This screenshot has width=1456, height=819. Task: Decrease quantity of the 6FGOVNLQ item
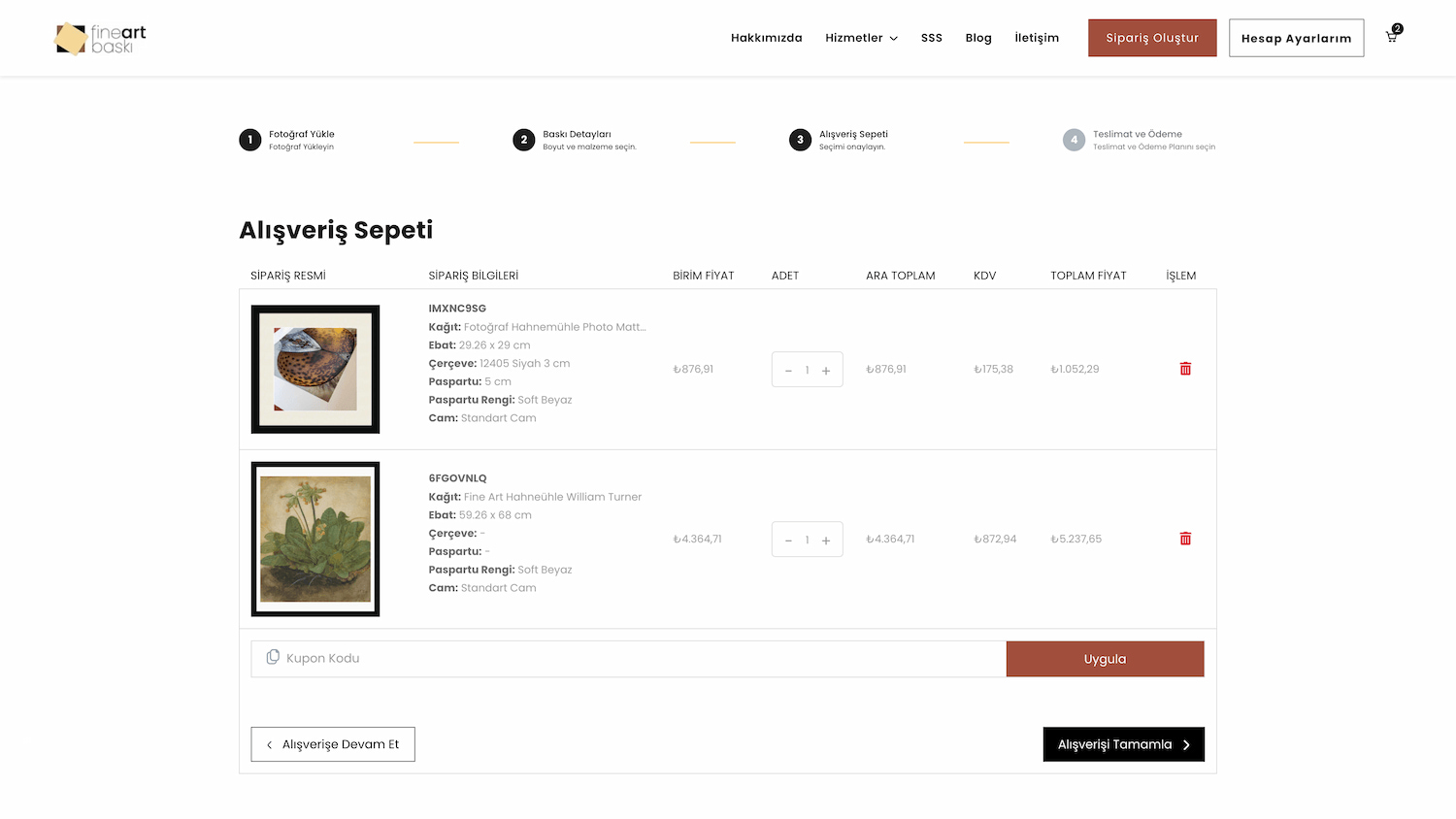(788, 540)
